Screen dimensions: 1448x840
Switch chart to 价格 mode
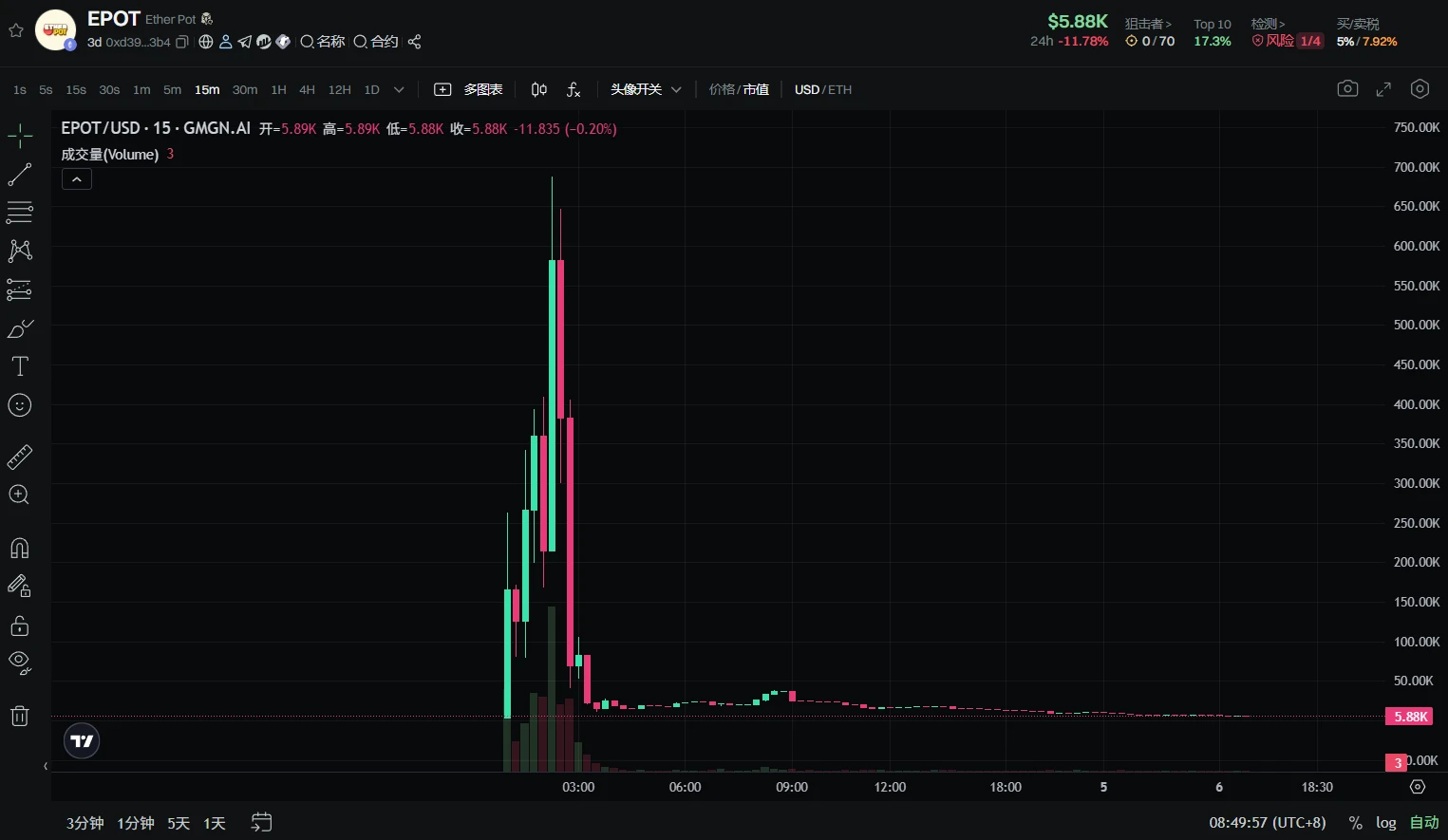tap(722, 89)
